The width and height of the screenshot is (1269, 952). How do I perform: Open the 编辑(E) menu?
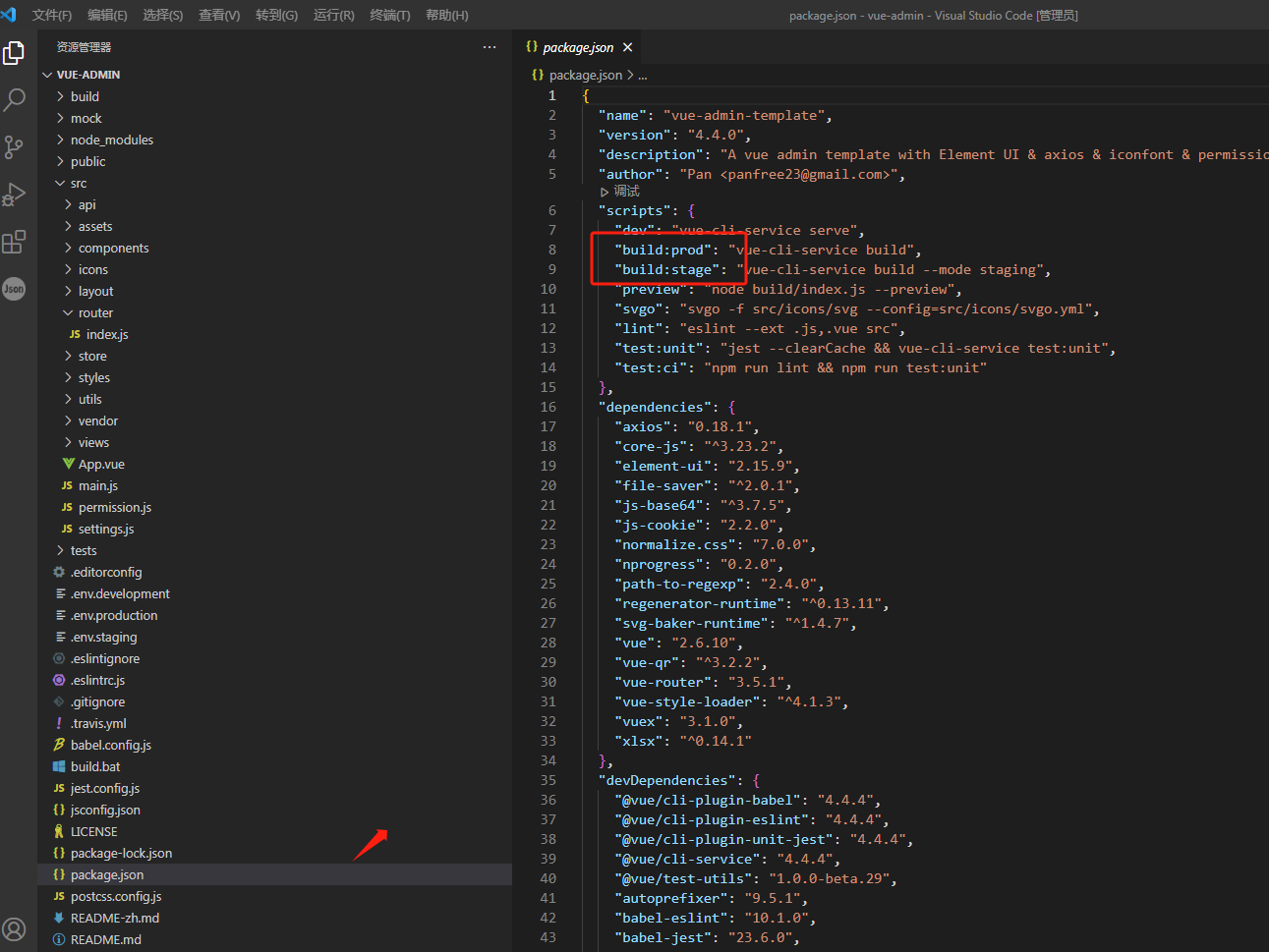[107, 15]
